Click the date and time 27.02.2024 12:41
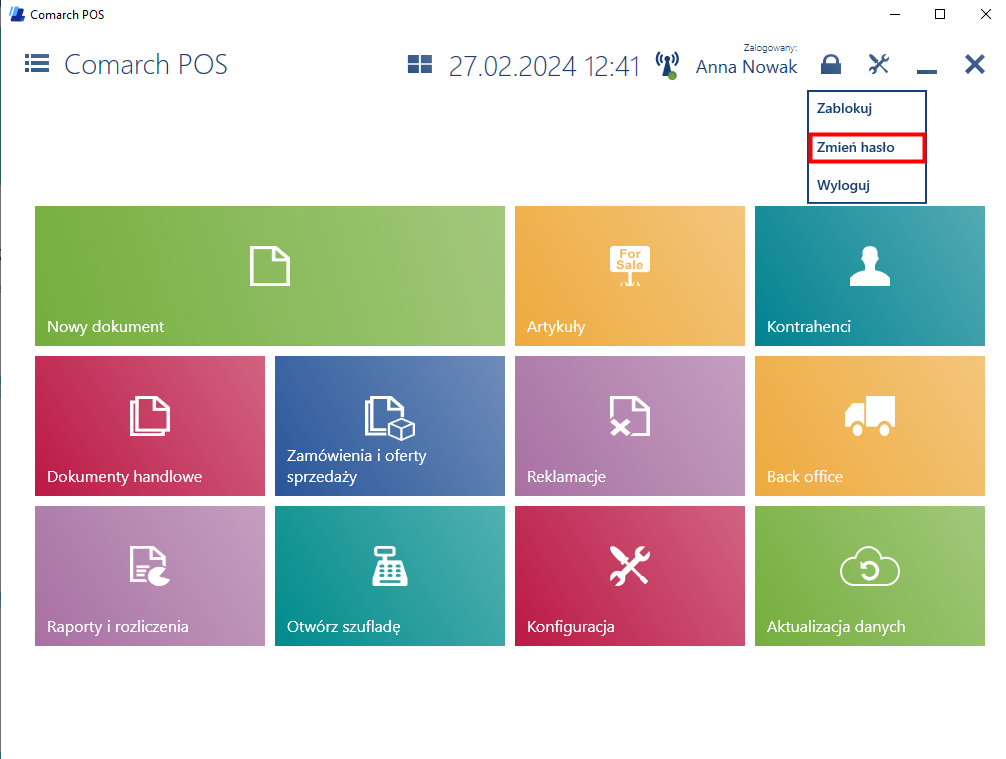This screenshot has height=759, width=1006. pos(544,66)
